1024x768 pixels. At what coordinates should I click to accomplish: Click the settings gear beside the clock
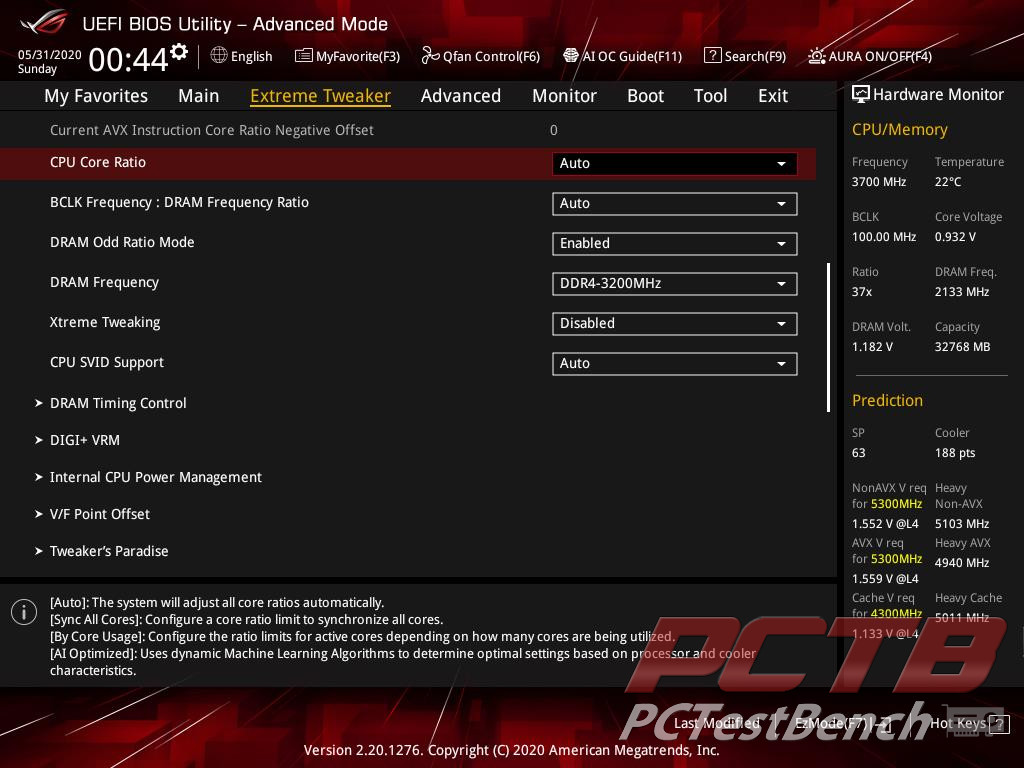(x=179, y=51)
